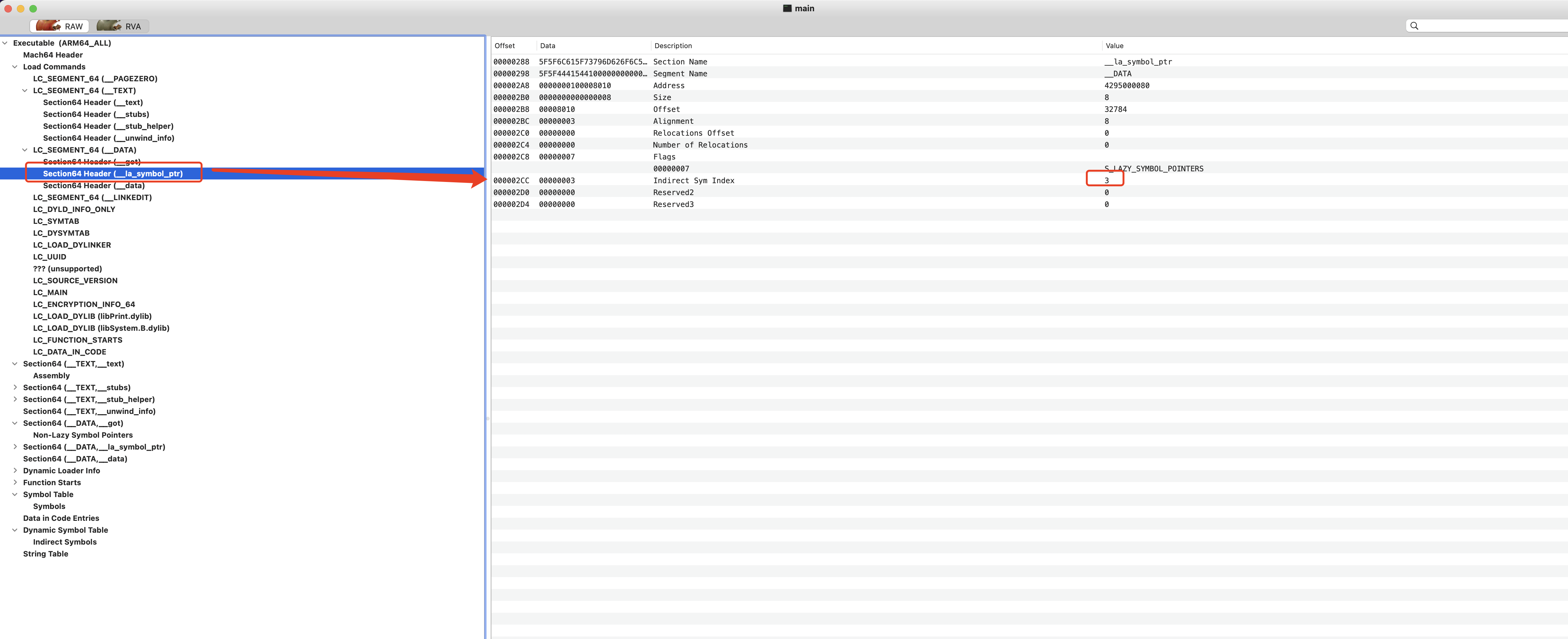The image size is (1568, 639).
Task: Click in the search input field
Action: tap(1491, 26)
